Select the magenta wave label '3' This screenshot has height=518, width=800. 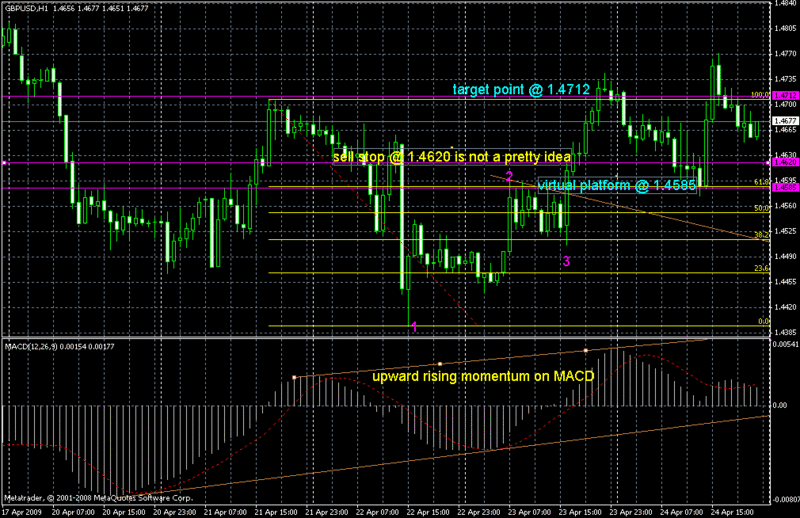566,261
